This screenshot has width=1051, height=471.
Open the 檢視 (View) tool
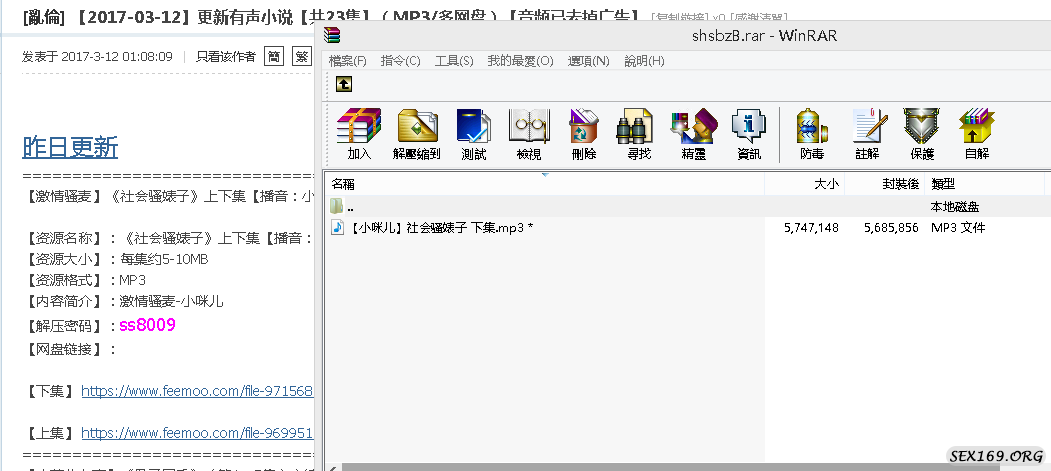[x=529, y=134]
